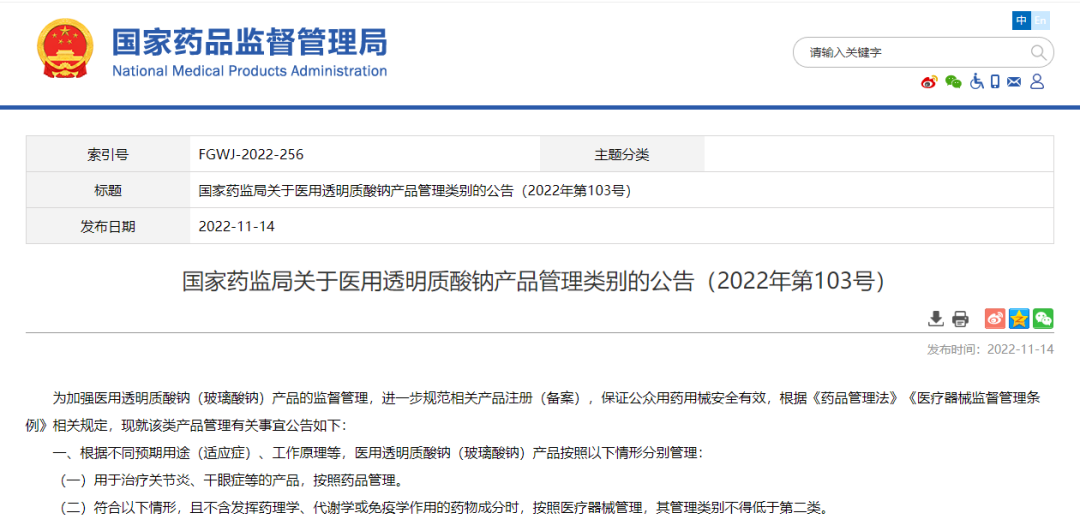Open the WeChat icon in header

pos(953,82)
